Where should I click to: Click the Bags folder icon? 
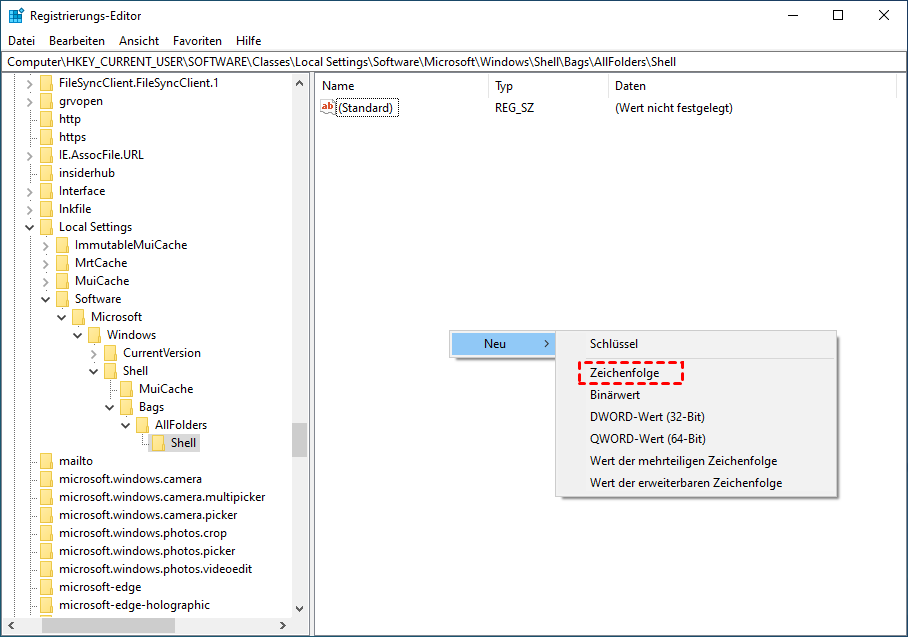pyautogui.click(x=127, y=407)
